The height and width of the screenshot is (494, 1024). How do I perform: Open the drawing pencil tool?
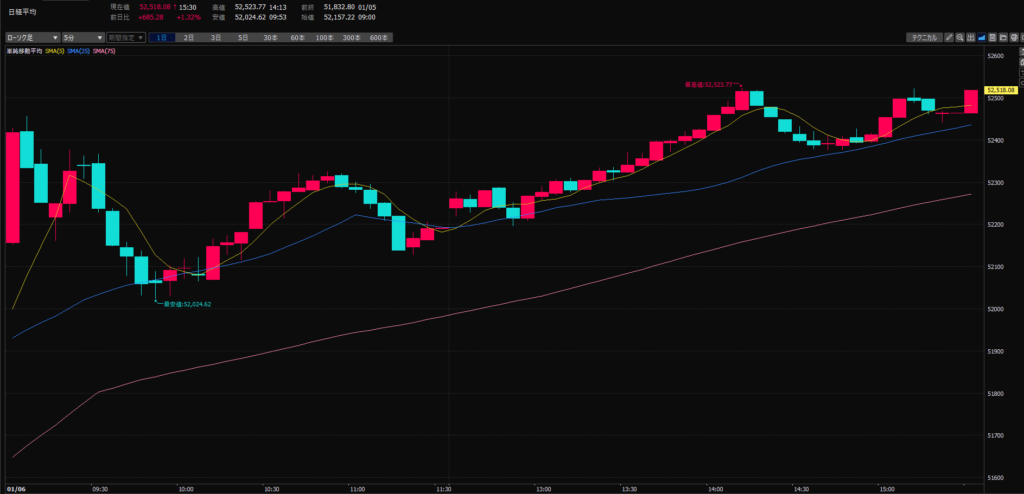point(949,37)
